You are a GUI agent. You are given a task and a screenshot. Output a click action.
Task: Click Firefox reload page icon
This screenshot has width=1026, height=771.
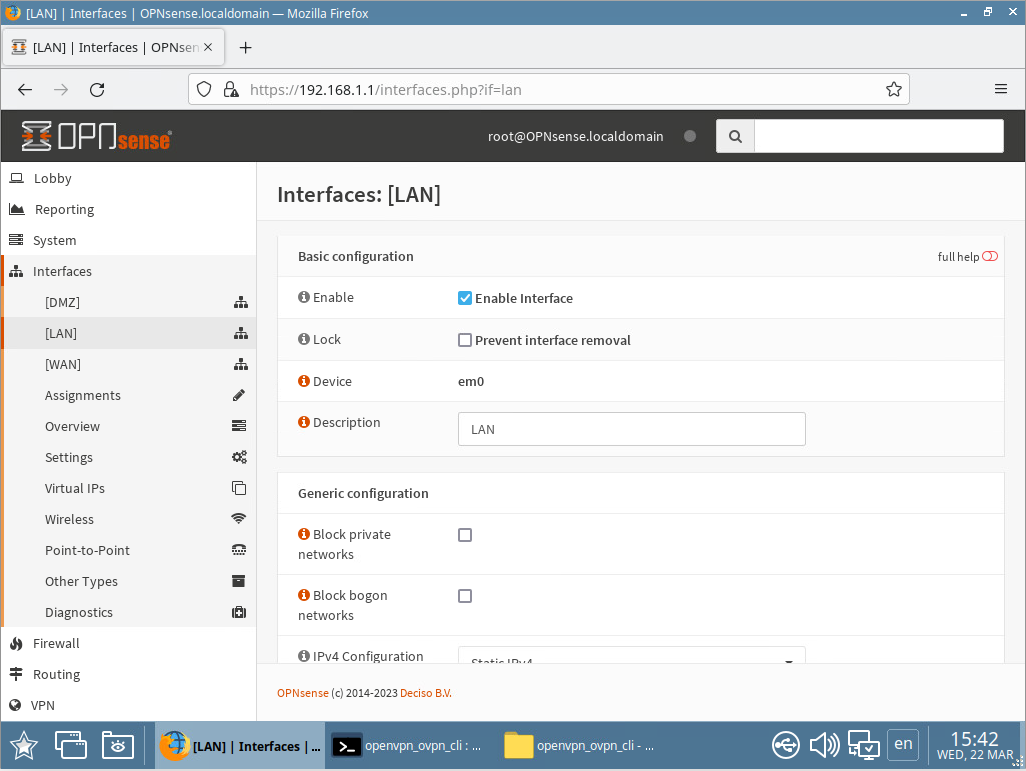pyautogui.click(x=97, y=89)
